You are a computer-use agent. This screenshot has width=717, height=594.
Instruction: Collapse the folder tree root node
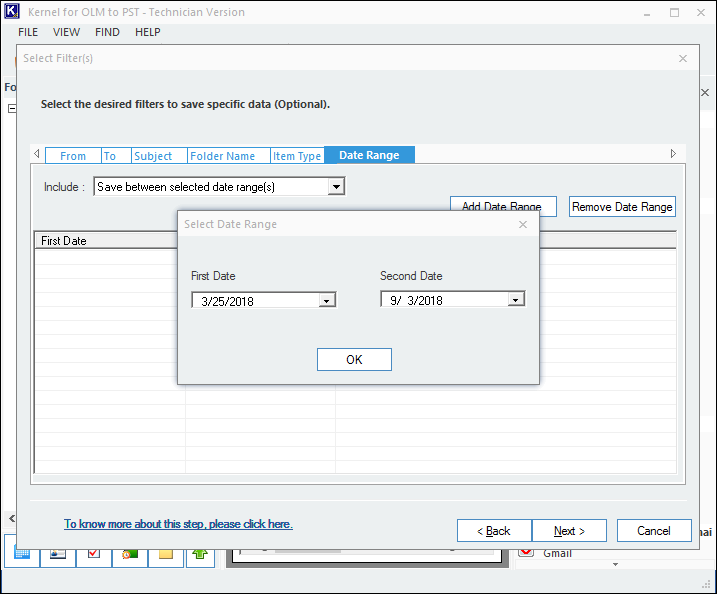[12, 109]
